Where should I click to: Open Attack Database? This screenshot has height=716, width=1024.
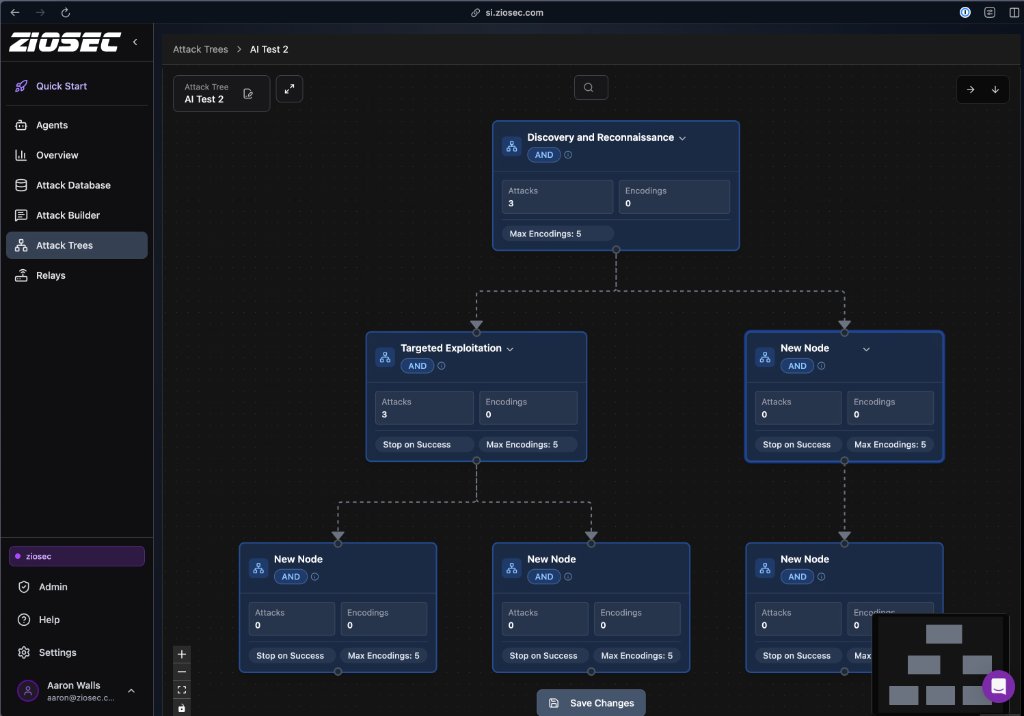pyautogui.click(x=73, y=186)
